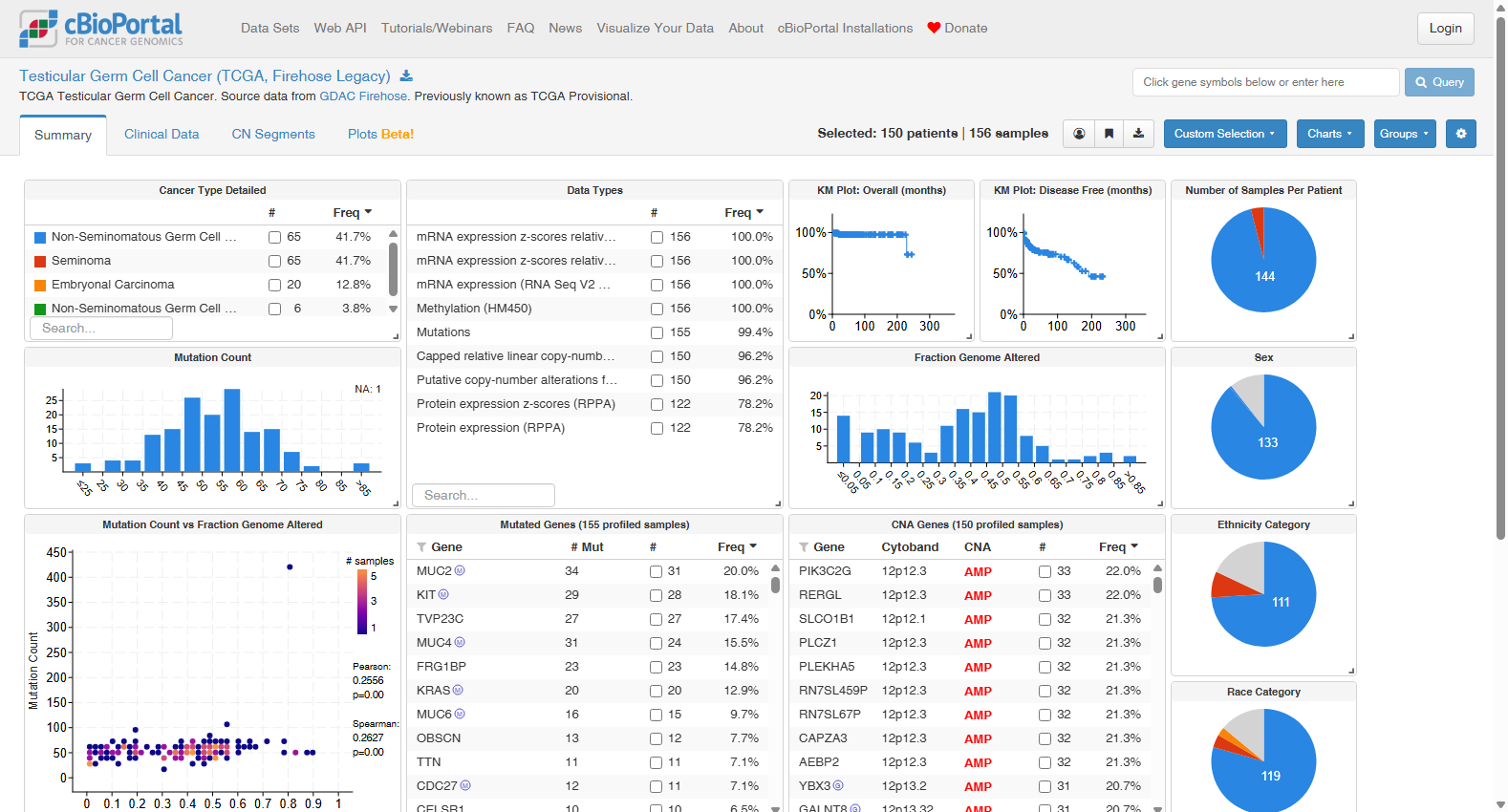Click the Data Types search box
Image resolution: width=1508 pixels, height=812 pixels.
click(484, 496)
